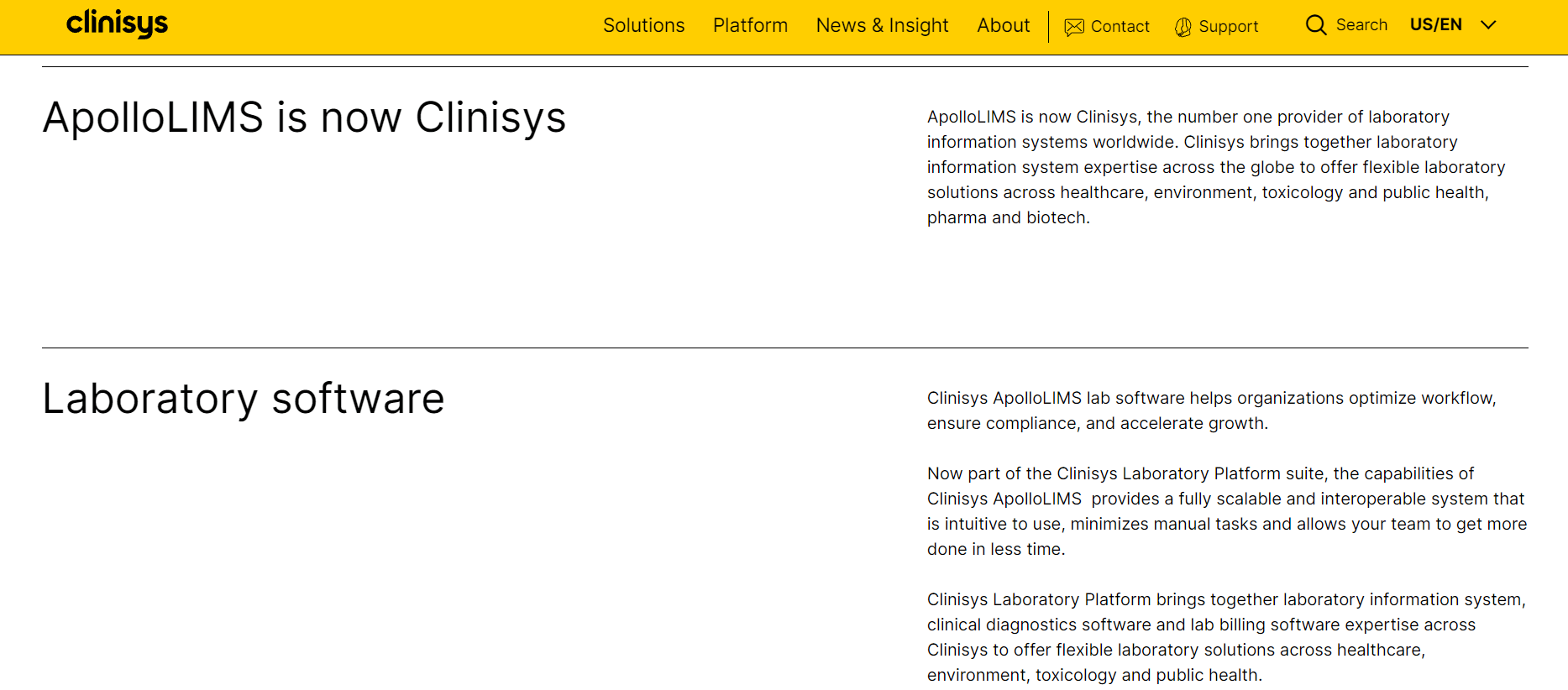The image size is (1568, 690).
Task: Open the News & Insight menu
Action: 882,26
